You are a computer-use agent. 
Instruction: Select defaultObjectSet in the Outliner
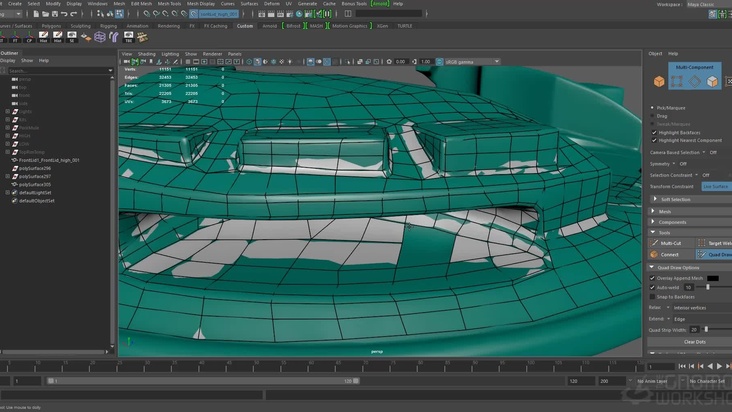coord(37,201)
